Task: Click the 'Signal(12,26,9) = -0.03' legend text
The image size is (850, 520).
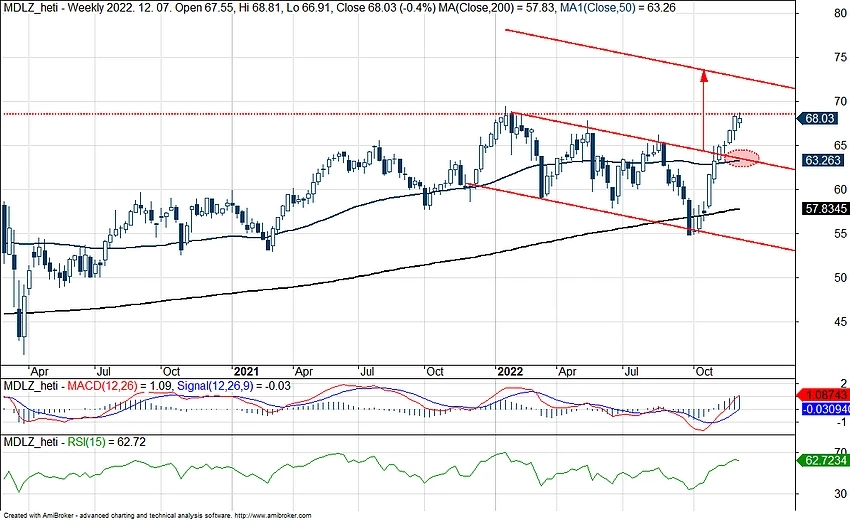Action: [x=234, y=386]
